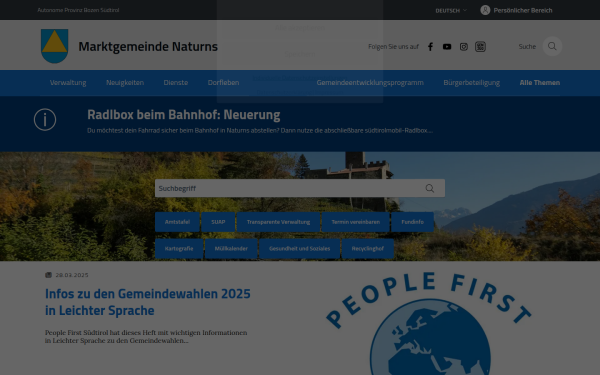Click the Naturns coat of arms logo

[x=55, y=46]
